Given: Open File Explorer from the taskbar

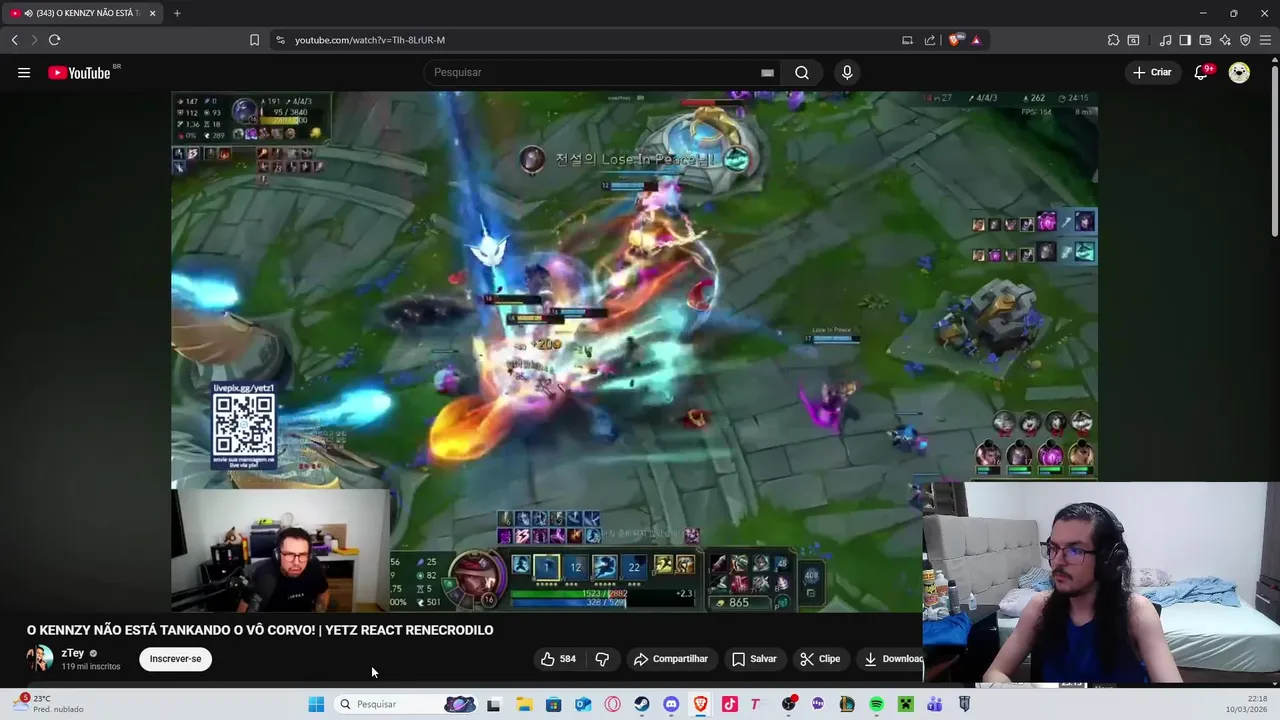Looking at the screenshot, I should [524, 704].
